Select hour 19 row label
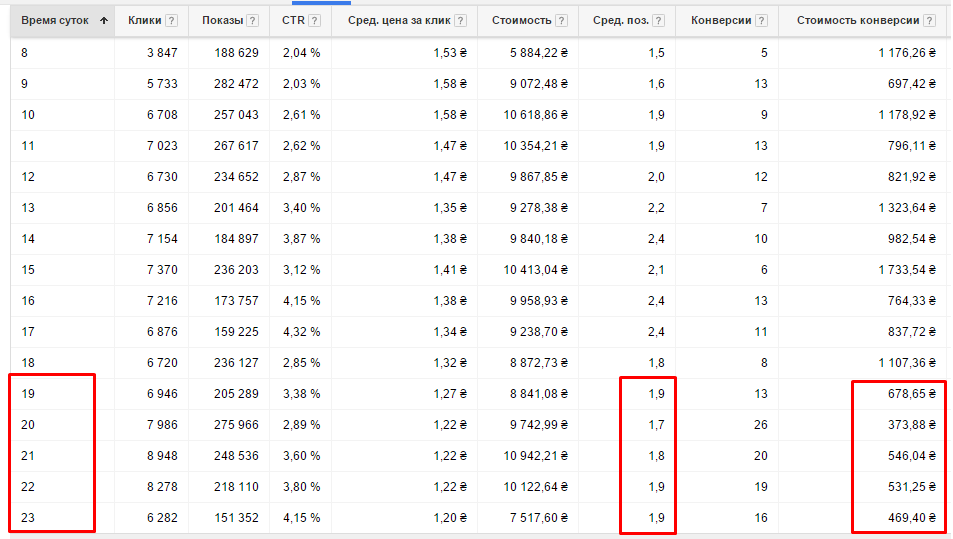The width and height of the screenshot is (953, 539). (x=28, y=394)
